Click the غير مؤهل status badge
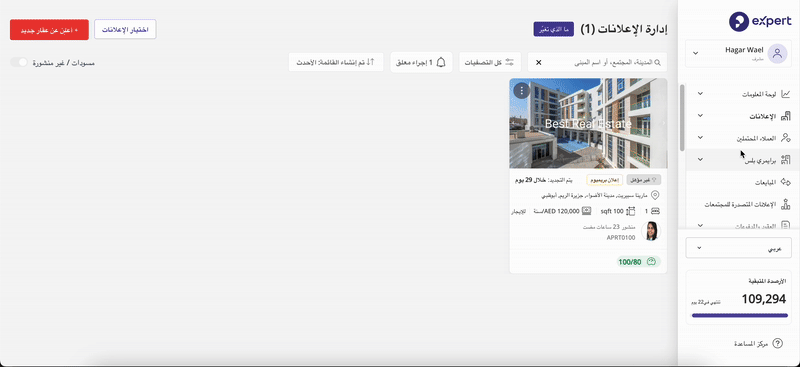This screenshot has height=367, width=800. tap(643, 180)
